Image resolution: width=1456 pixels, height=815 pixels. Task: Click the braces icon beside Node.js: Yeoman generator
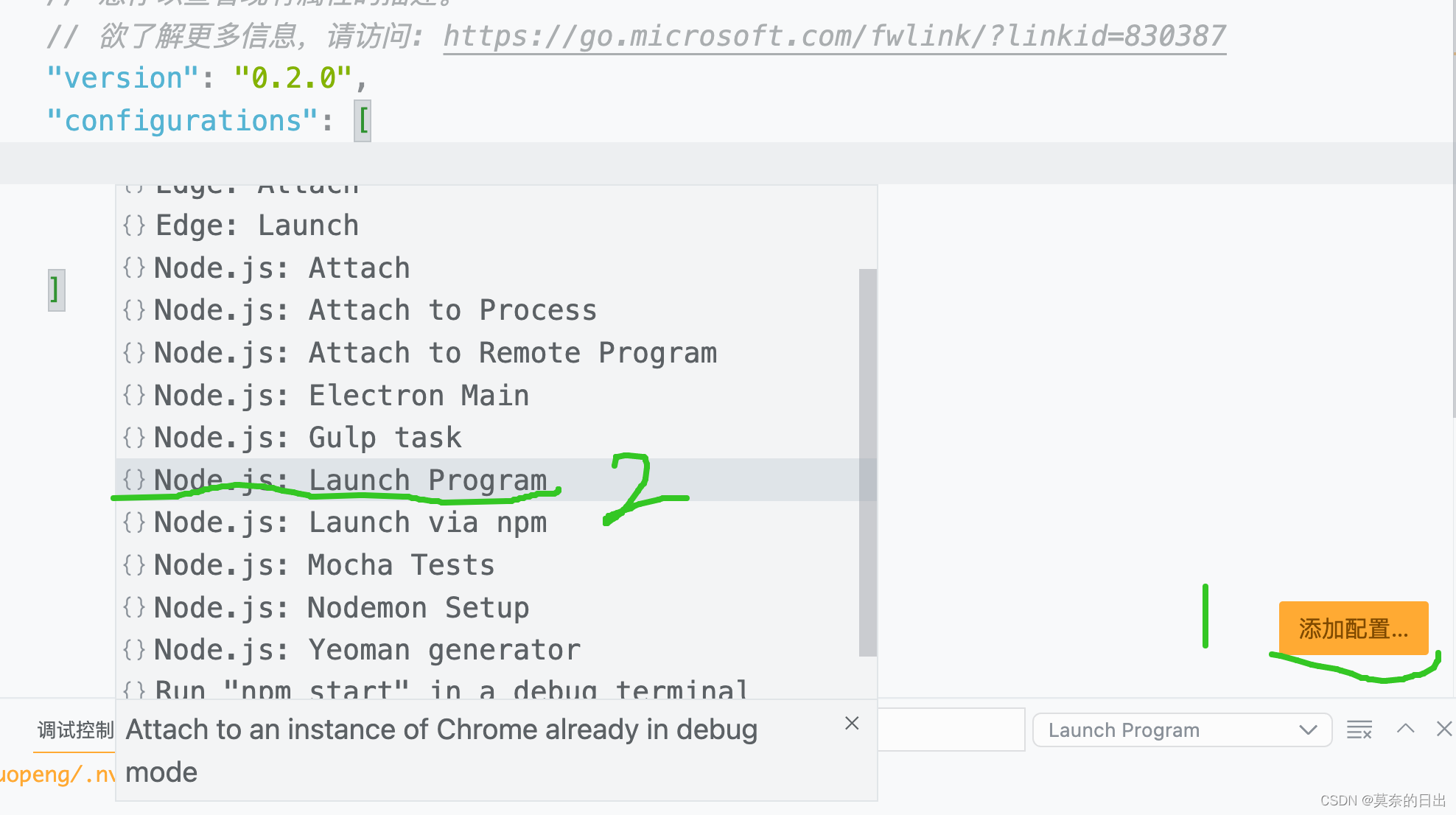134,650
